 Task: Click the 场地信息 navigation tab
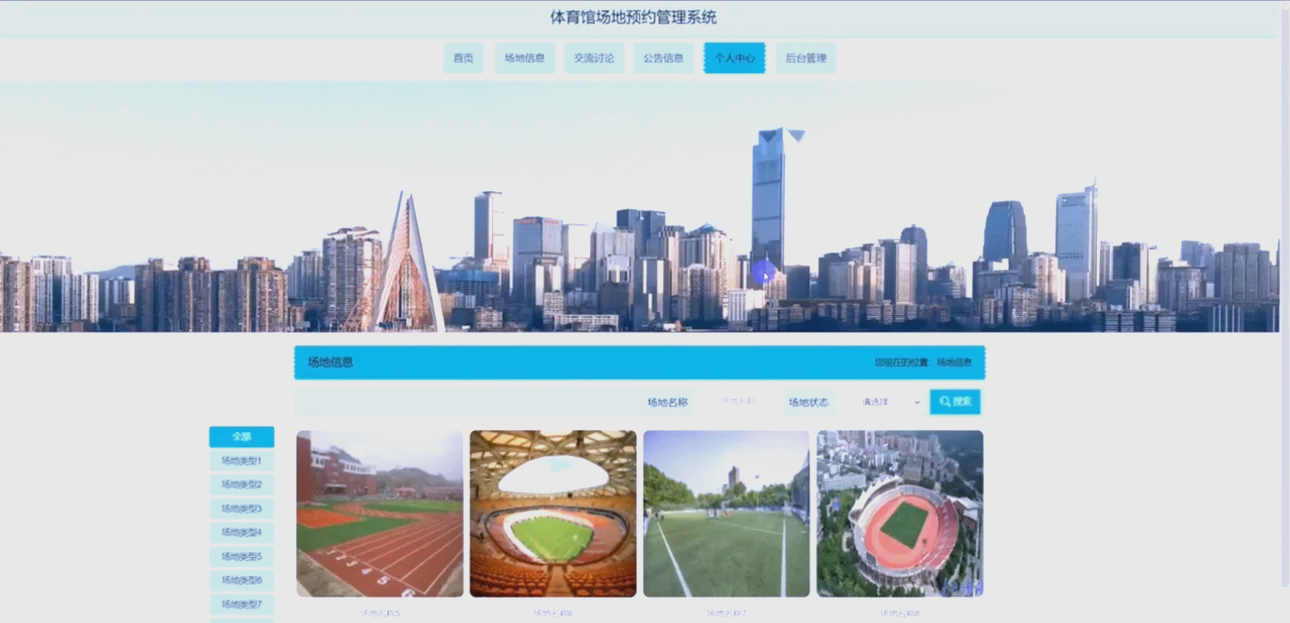point(524,57)
